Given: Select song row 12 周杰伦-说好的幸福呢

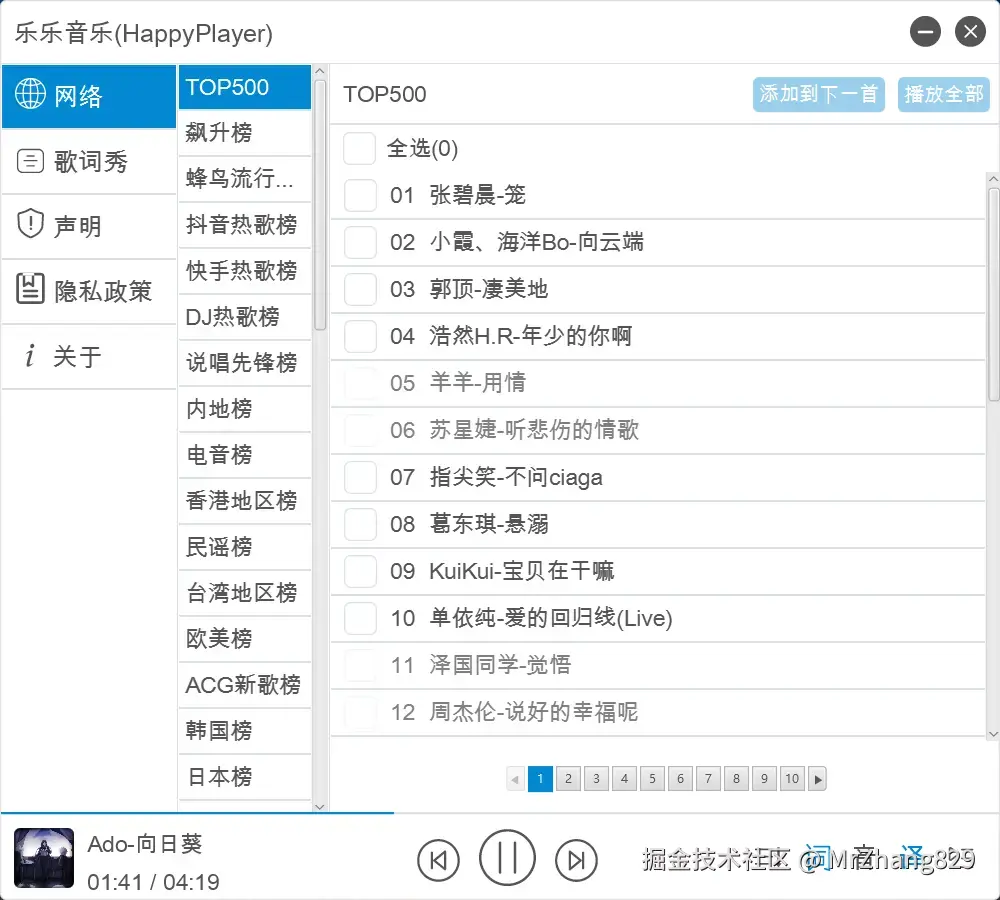Looking at the screenshot, I should pyautogui.click(x=658, y=712).
